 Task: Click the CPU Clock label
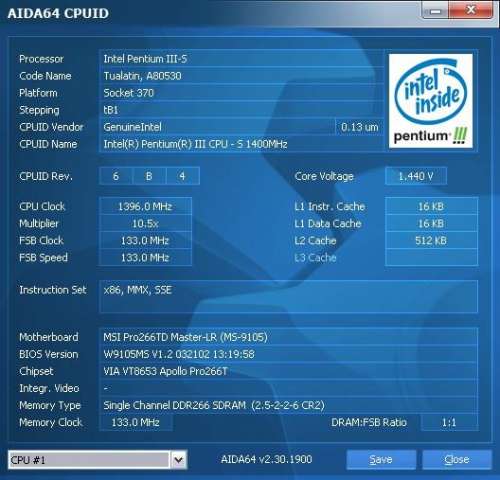click(x=42, y=206)
